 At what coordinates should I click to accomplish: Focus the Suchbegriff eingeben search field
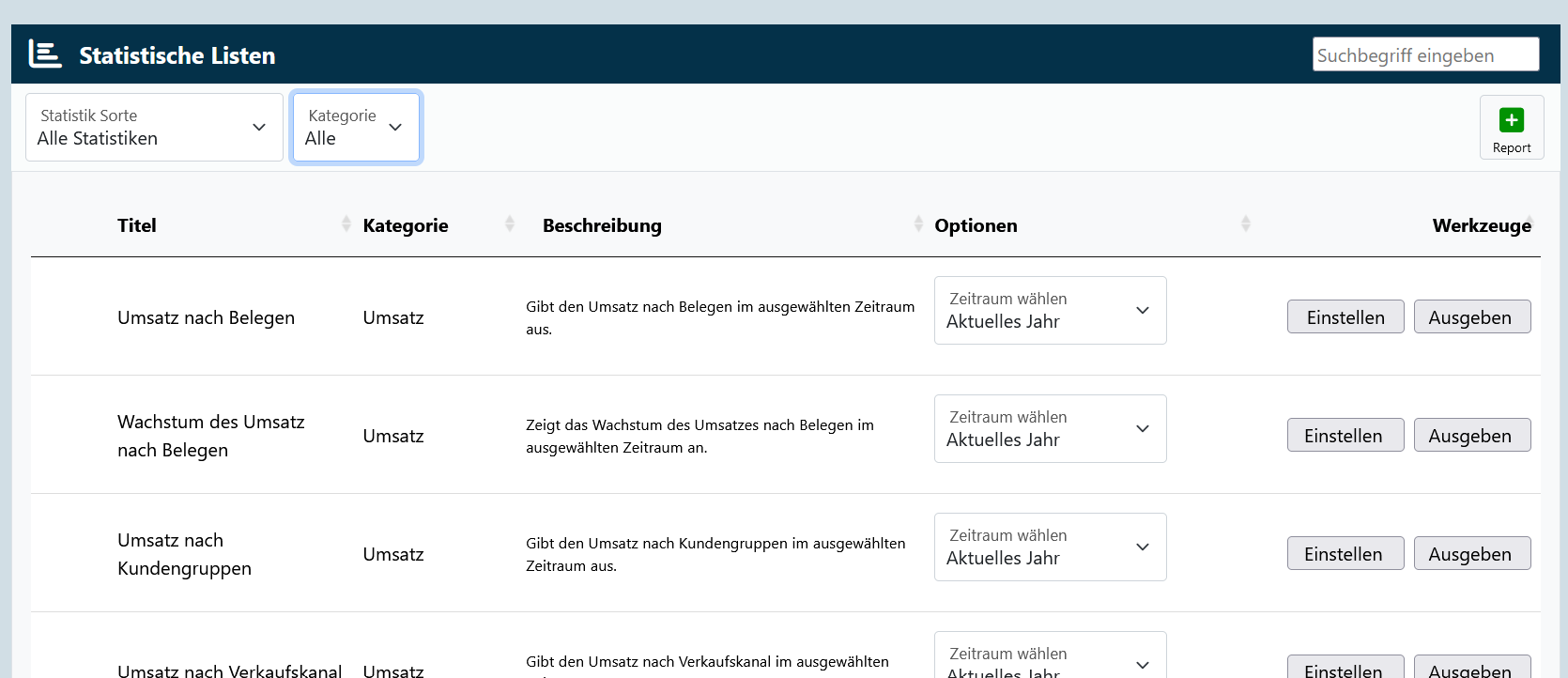1424,54
